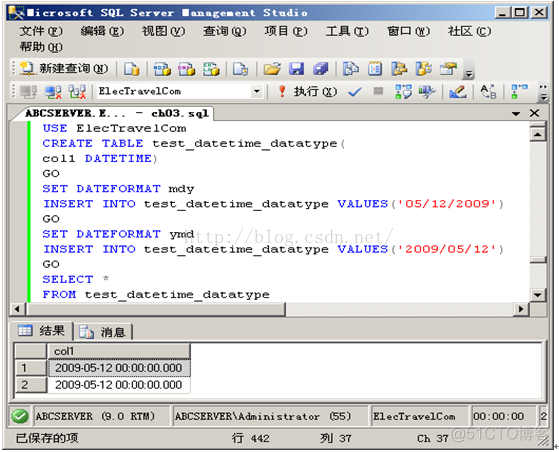Select row header 2 in results grid
Viewport: 559px width, 452px height.
(31, 385)
